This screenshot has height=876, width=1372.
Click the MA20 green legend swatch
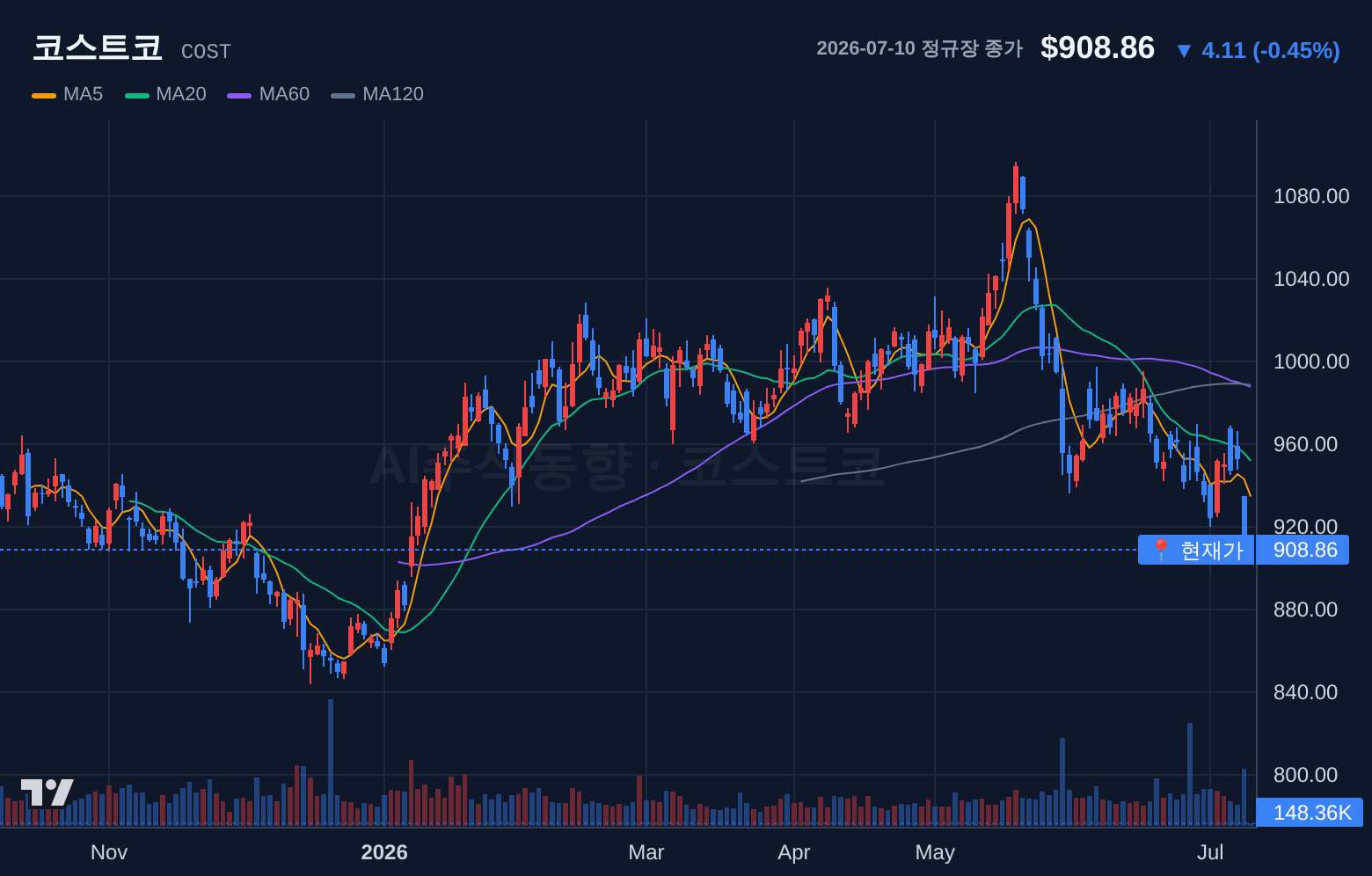[x=137, y=95]
